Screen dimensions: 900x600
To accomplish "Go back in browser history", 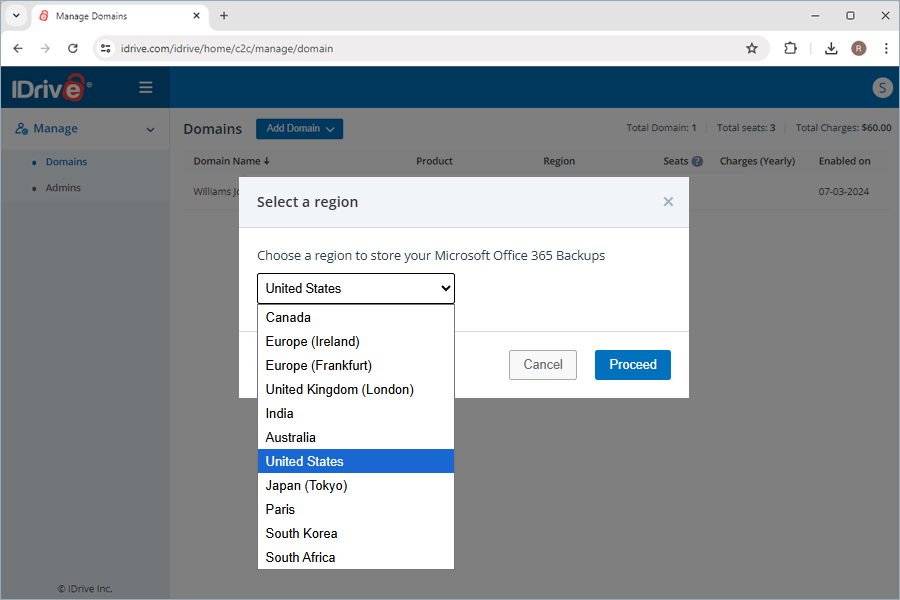I will 18,49.
